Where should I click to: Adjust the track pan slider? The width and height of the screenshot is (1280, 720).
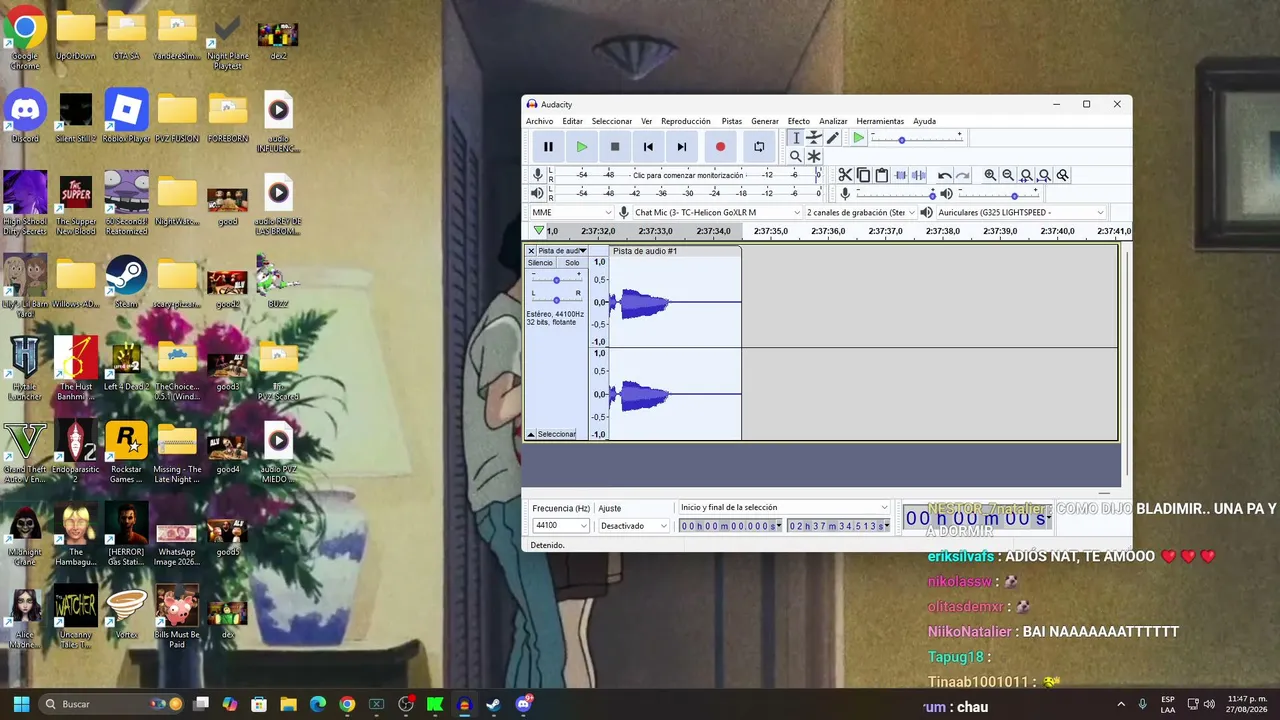[556, 298]
